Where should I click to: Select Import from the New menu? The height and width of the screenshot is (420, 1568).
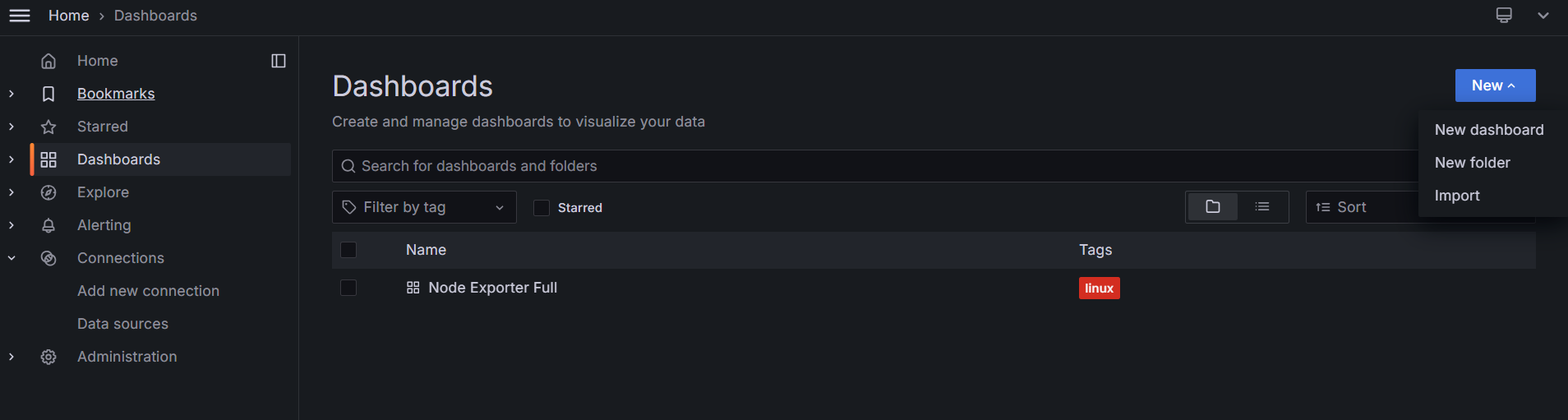1457,196
